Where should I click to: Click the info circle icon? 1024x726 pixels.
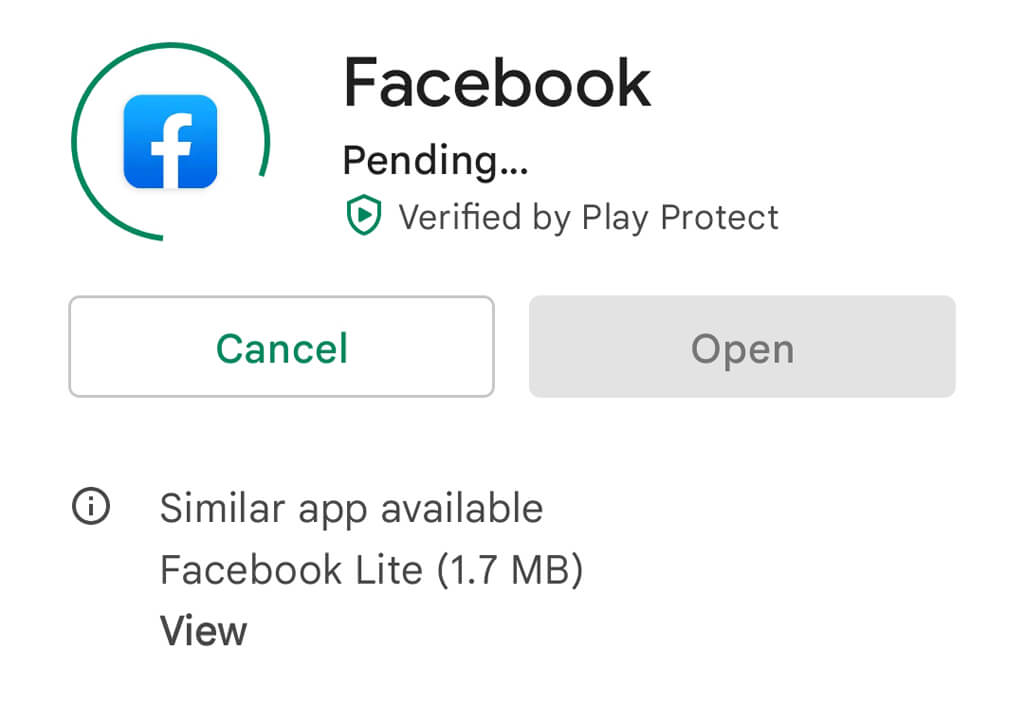[90, 508]
